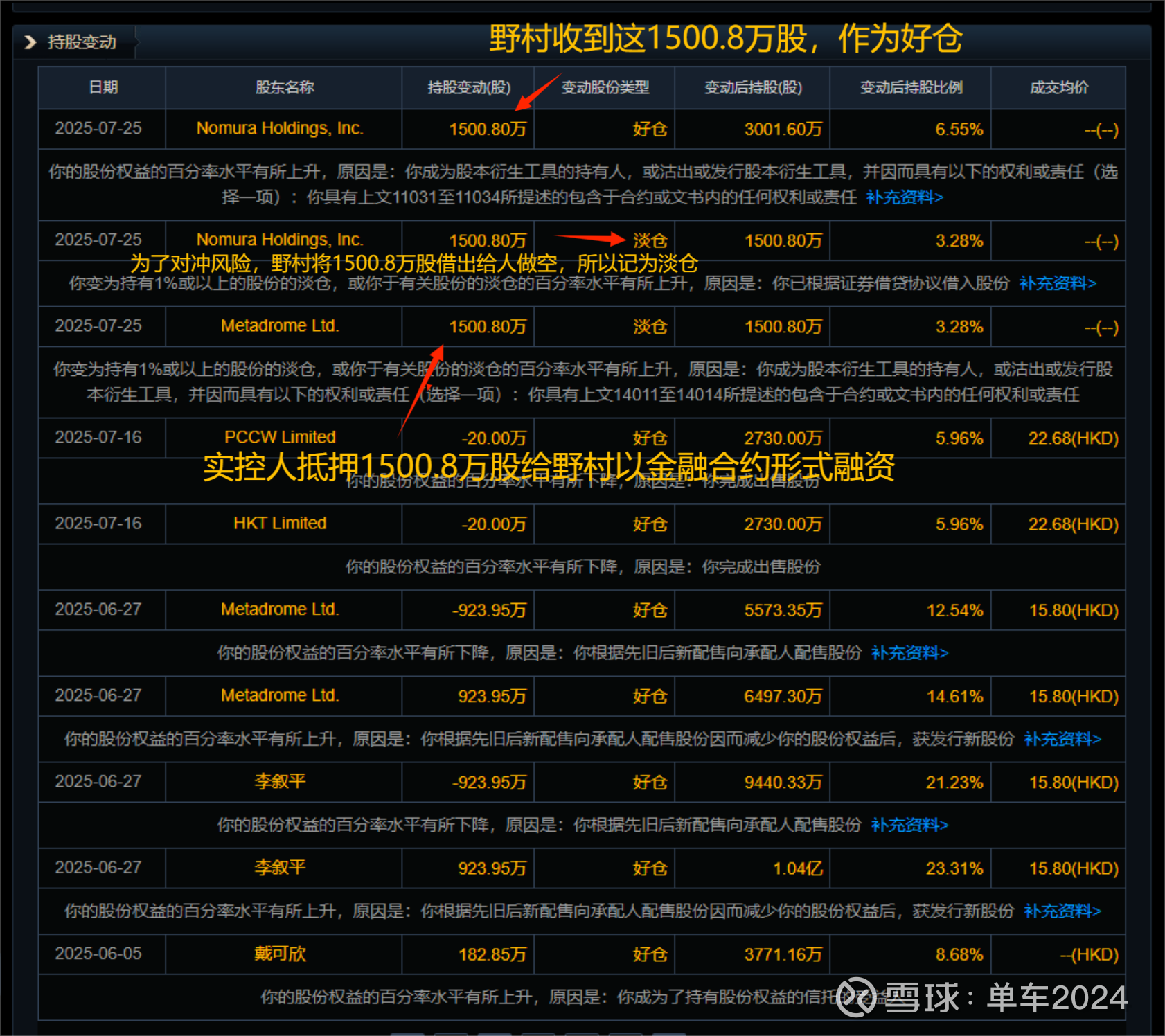The width and height of the screenshot is (1165, 1036).
Task: Click the 182.85万 change value
Action: (492, 954)
